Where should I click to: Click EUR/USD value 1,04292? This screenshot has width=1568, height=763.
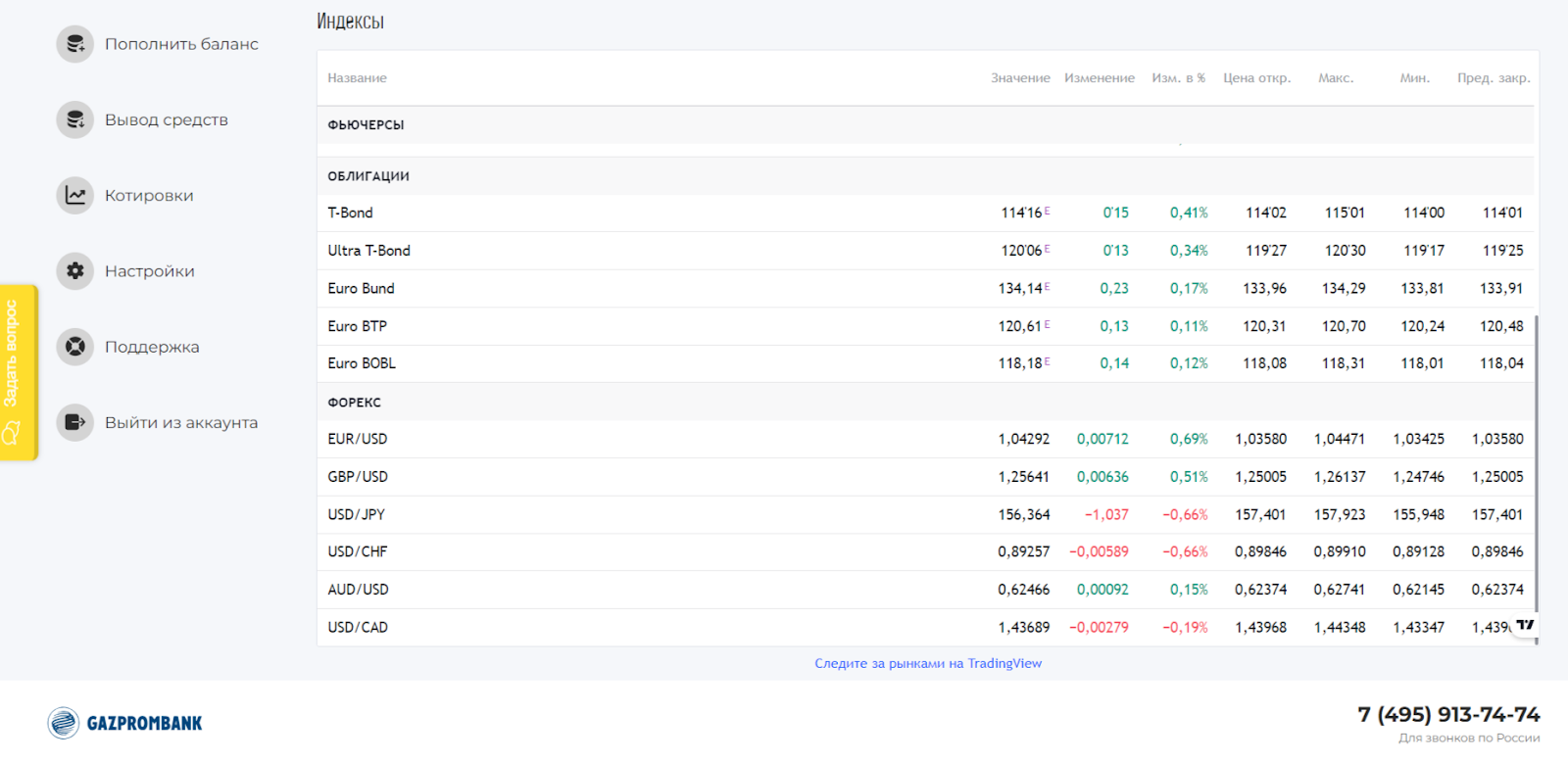tap(1023, 439)
